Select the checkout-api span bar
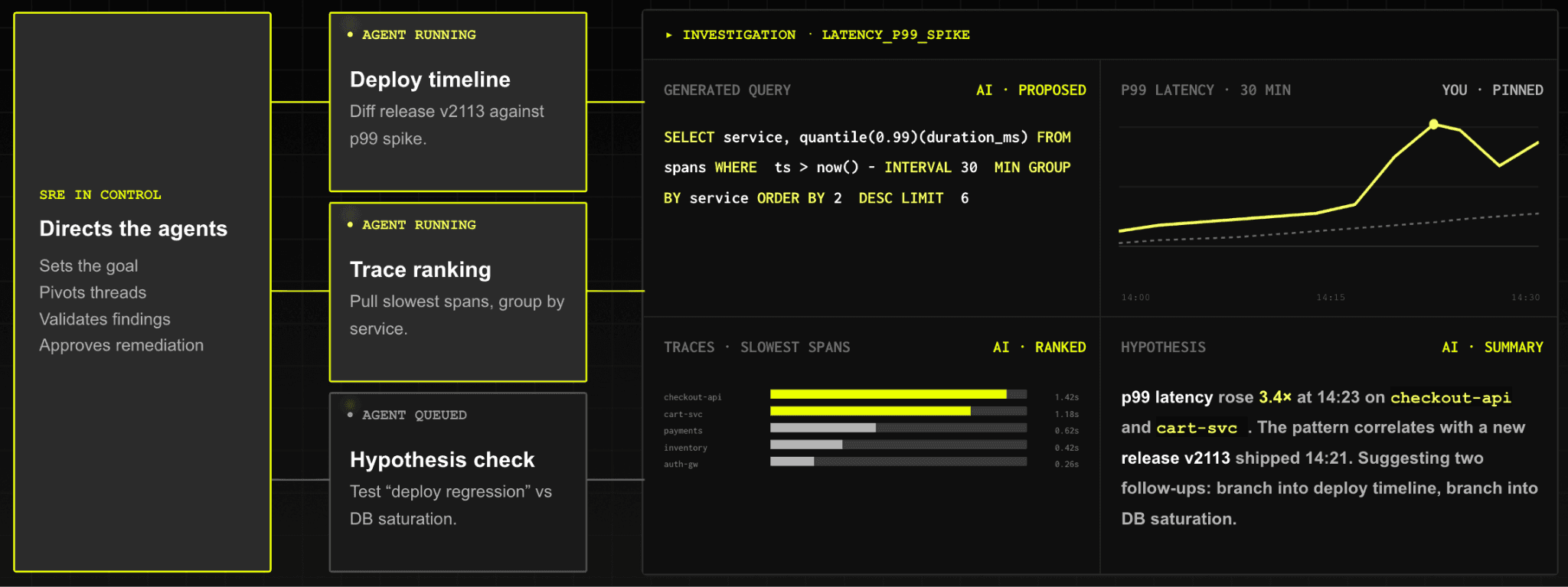 (898, 395)
